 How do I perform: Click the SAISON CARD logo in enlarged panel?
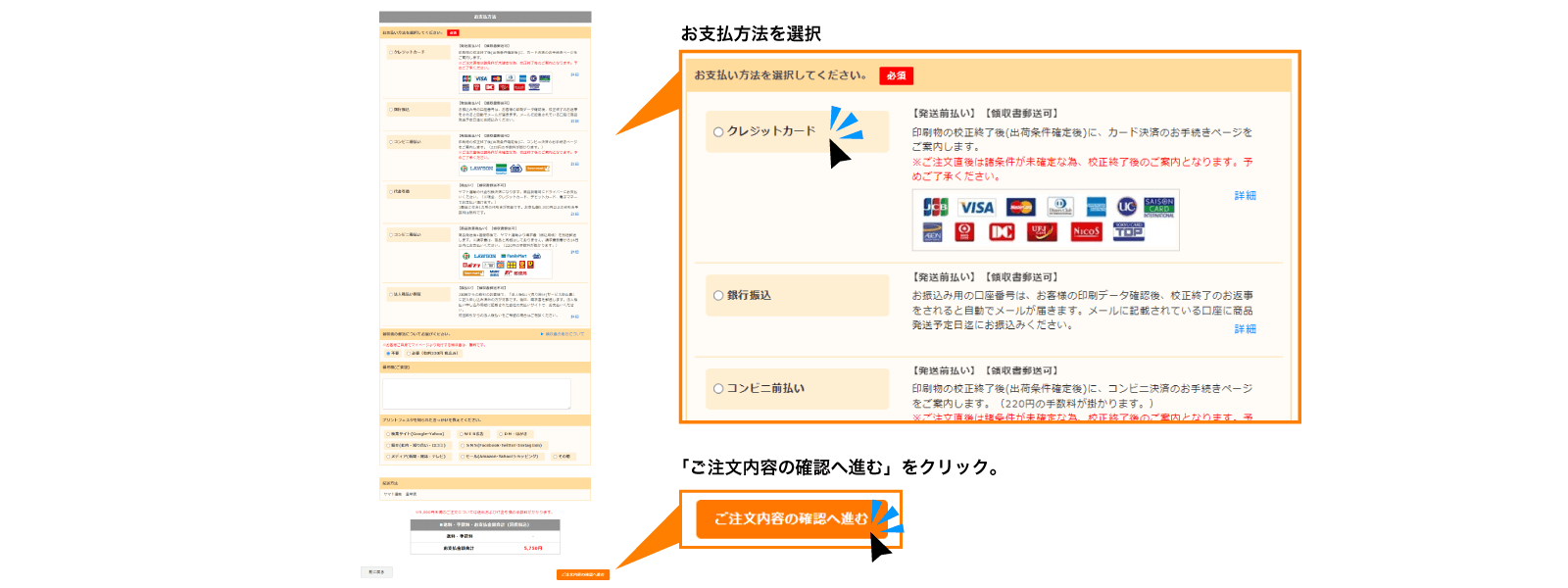(x=1159, y=207)
